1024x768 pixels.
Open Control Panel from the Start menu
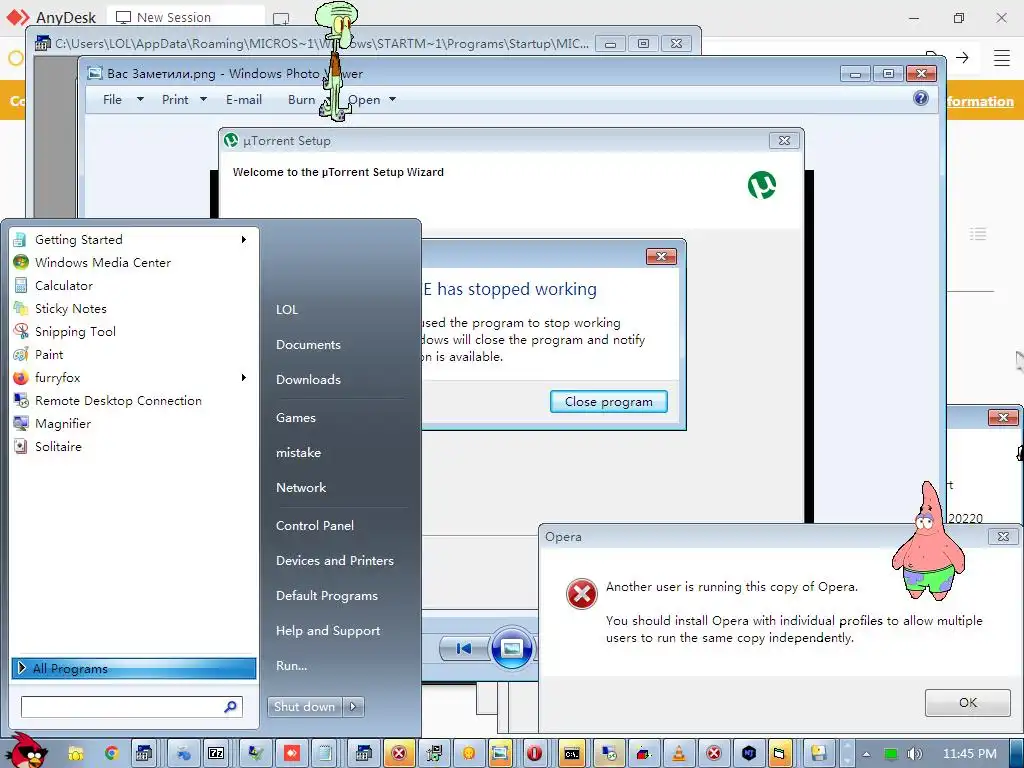point(315,526)
